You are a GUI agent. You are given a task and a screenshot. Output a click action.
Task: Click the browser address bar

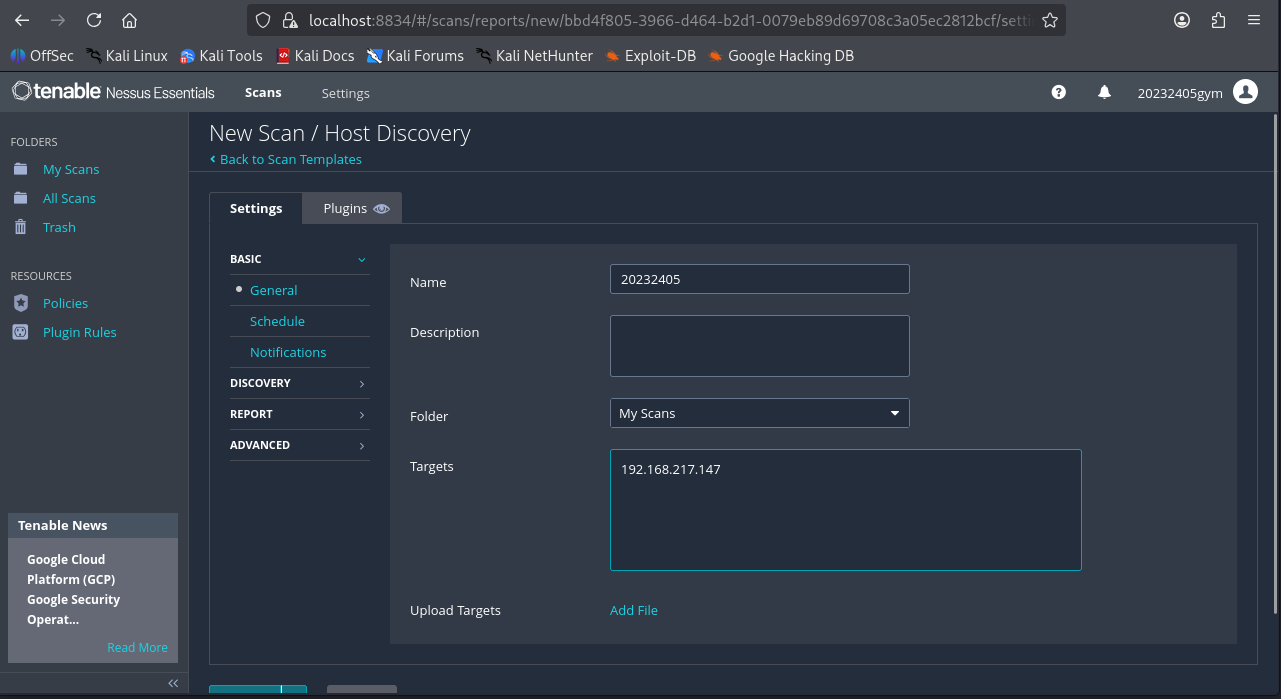[655, 20]
